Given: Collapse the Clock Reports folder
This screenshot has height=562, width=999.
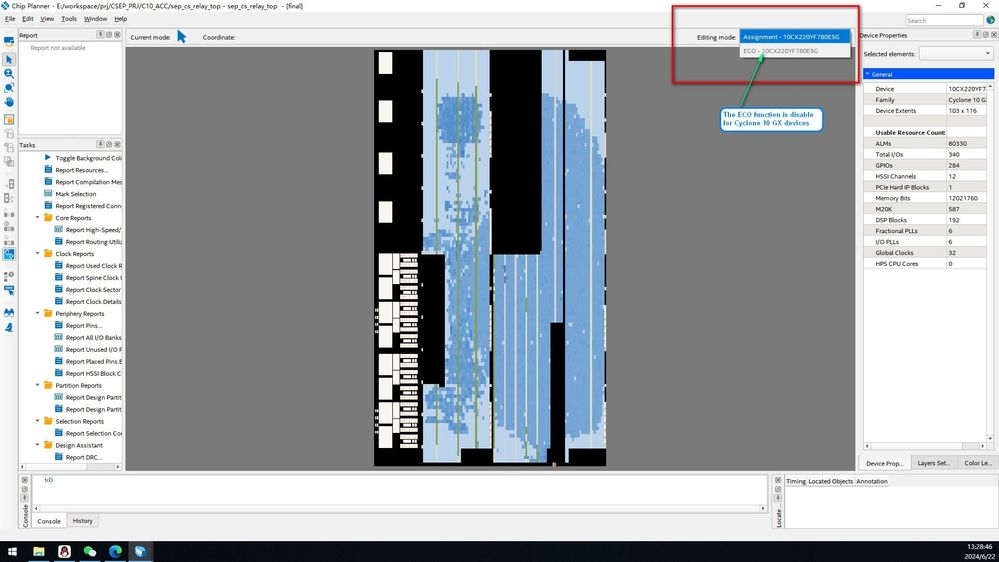Looking at the screenshot, I should 38,254.
